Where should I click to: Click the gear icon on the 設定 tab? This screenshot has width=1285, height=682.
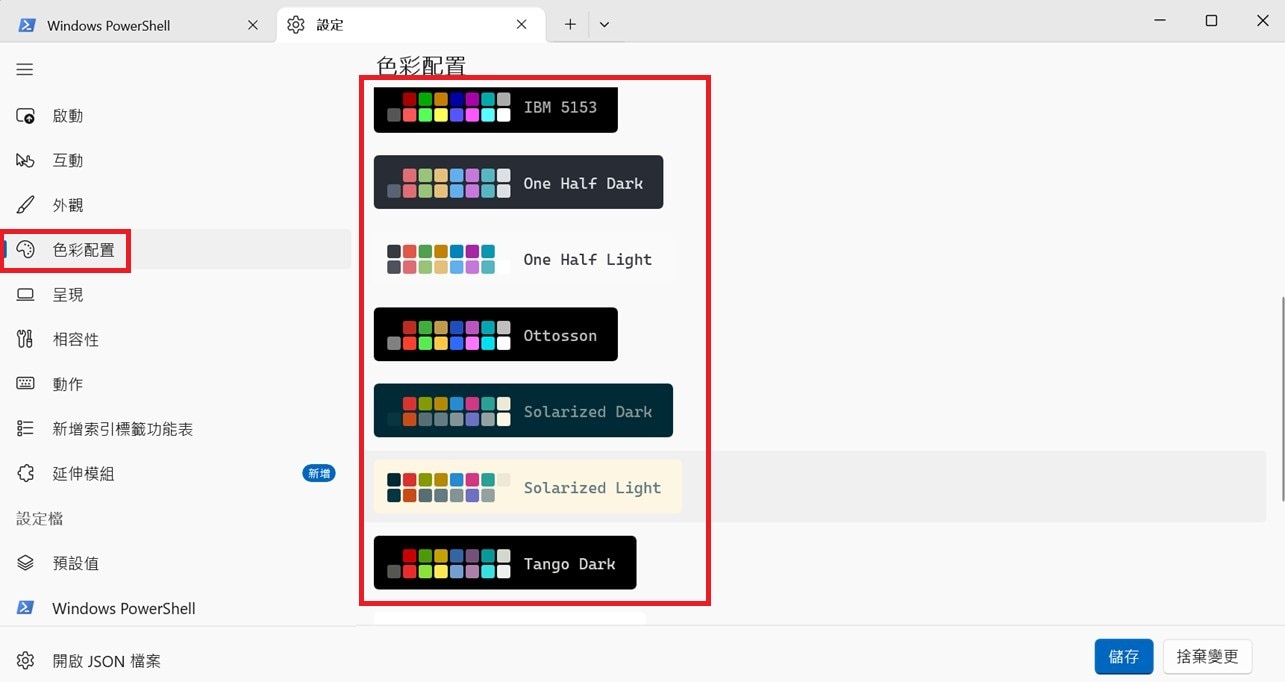(296, 25)
